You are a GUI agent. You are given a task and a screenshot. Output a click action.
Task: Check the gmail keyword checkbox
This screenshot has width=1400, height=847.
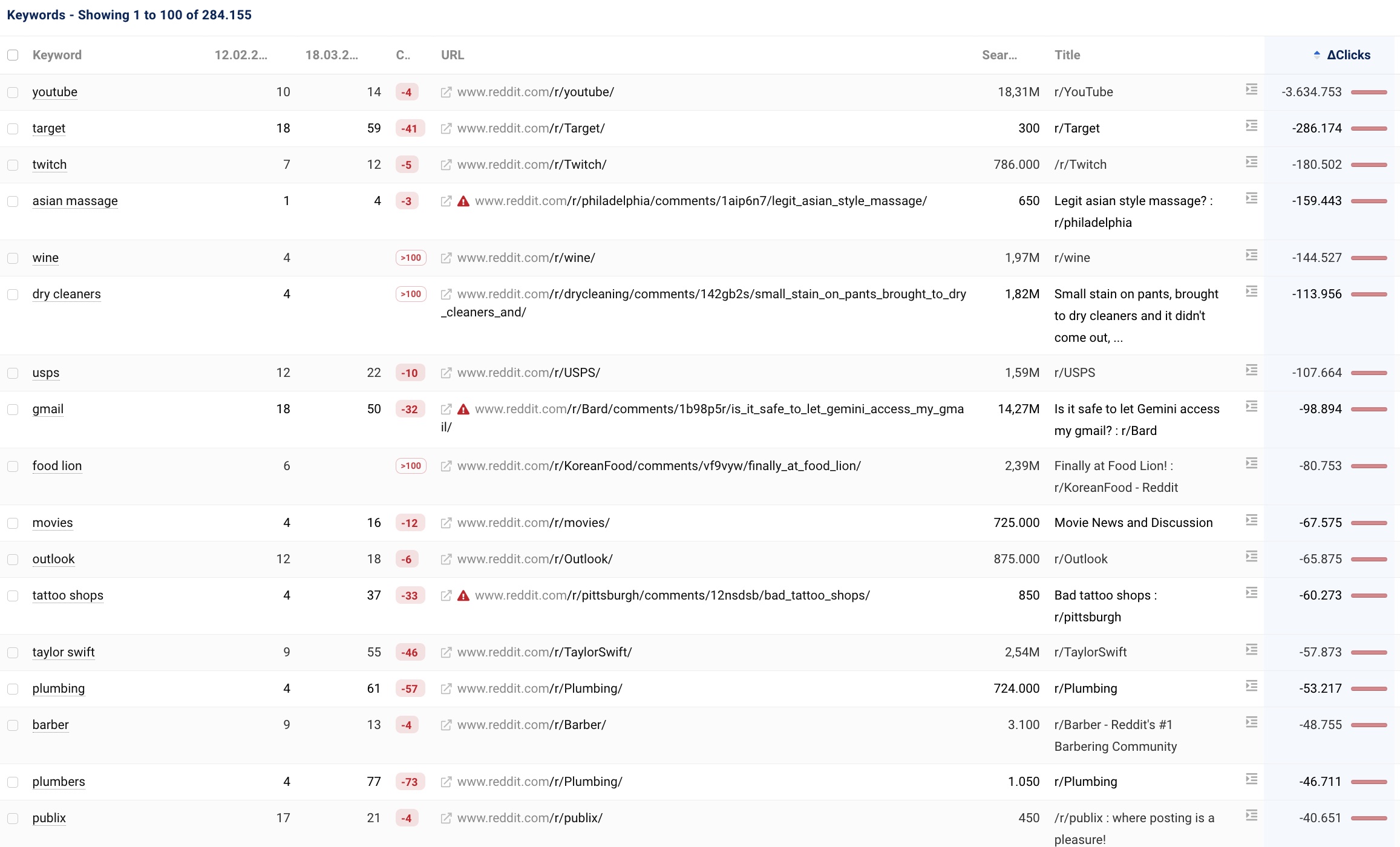(x=13, y=410)
